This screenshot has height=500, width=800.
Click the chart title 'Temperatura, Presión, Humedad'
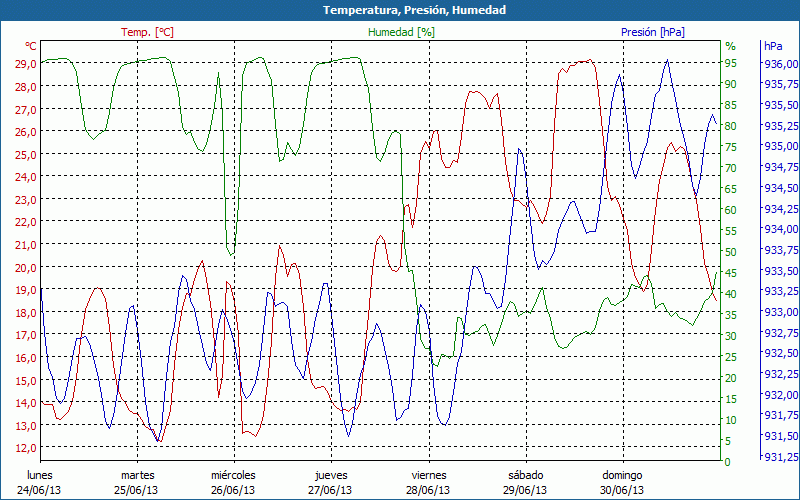pos(414,10)
